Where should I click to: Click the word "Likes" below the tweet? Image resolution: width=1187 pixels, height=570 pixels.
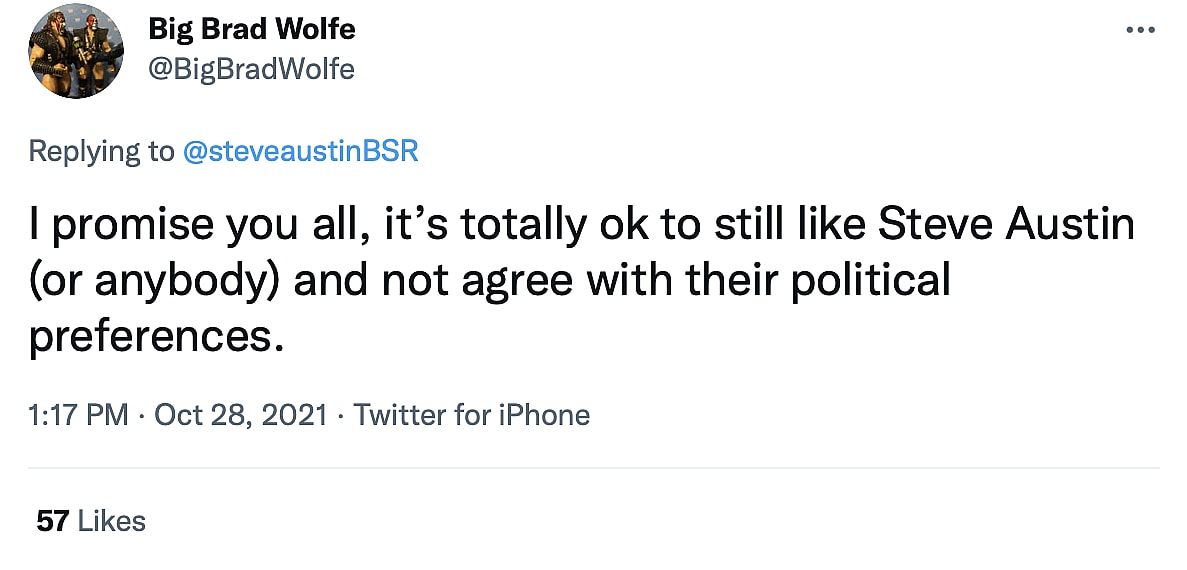click(111, 521)
